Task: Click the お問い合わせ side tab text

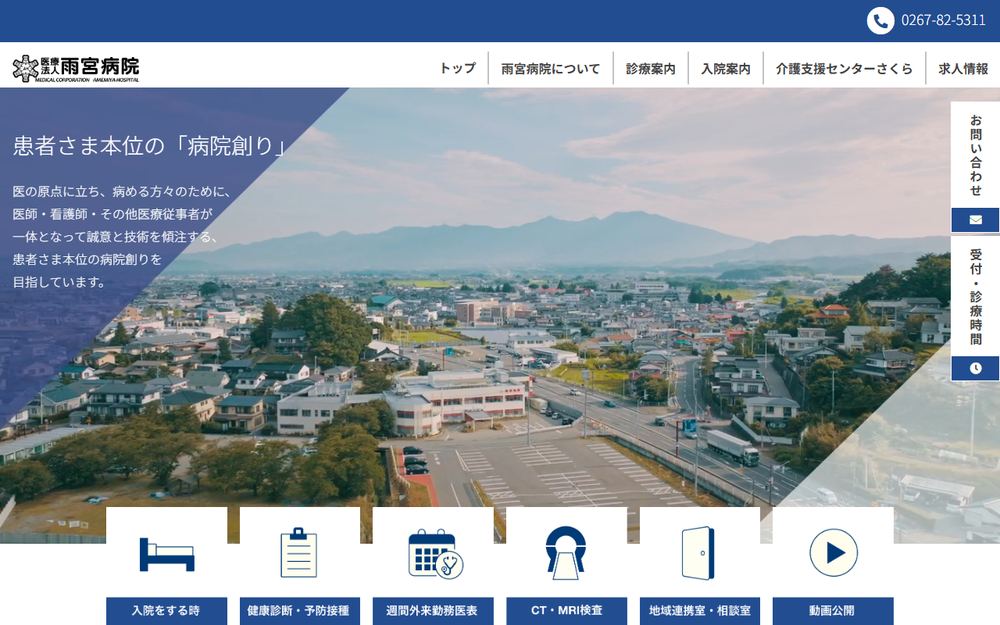Action: [x=976, y=156]
